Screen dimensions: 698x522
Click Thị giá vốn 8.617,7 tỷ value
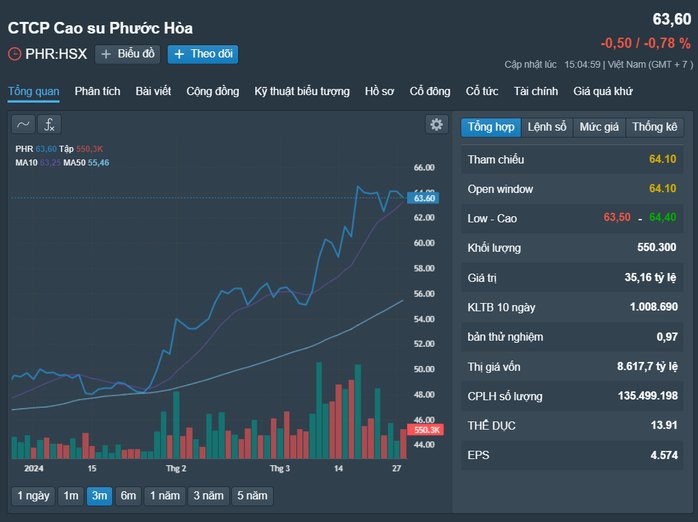[x=647, y=366]
